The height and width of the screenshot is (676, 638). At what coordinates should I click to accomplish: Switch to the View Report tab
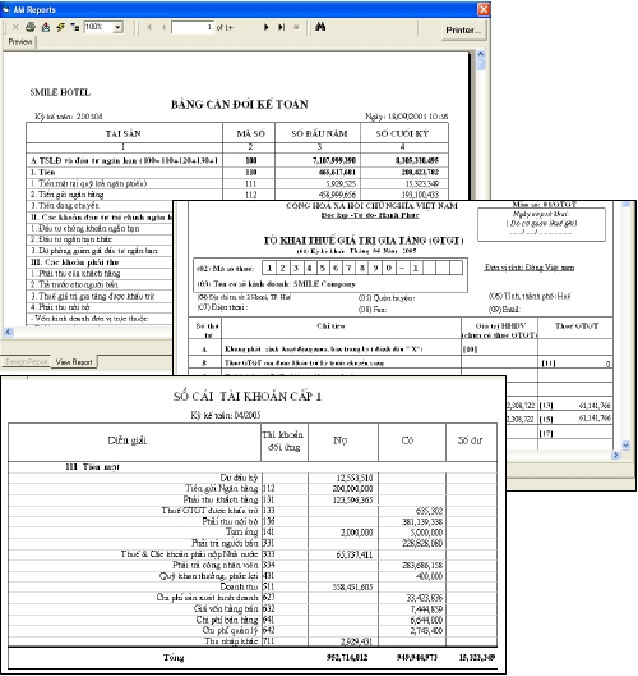click(74, 362)
